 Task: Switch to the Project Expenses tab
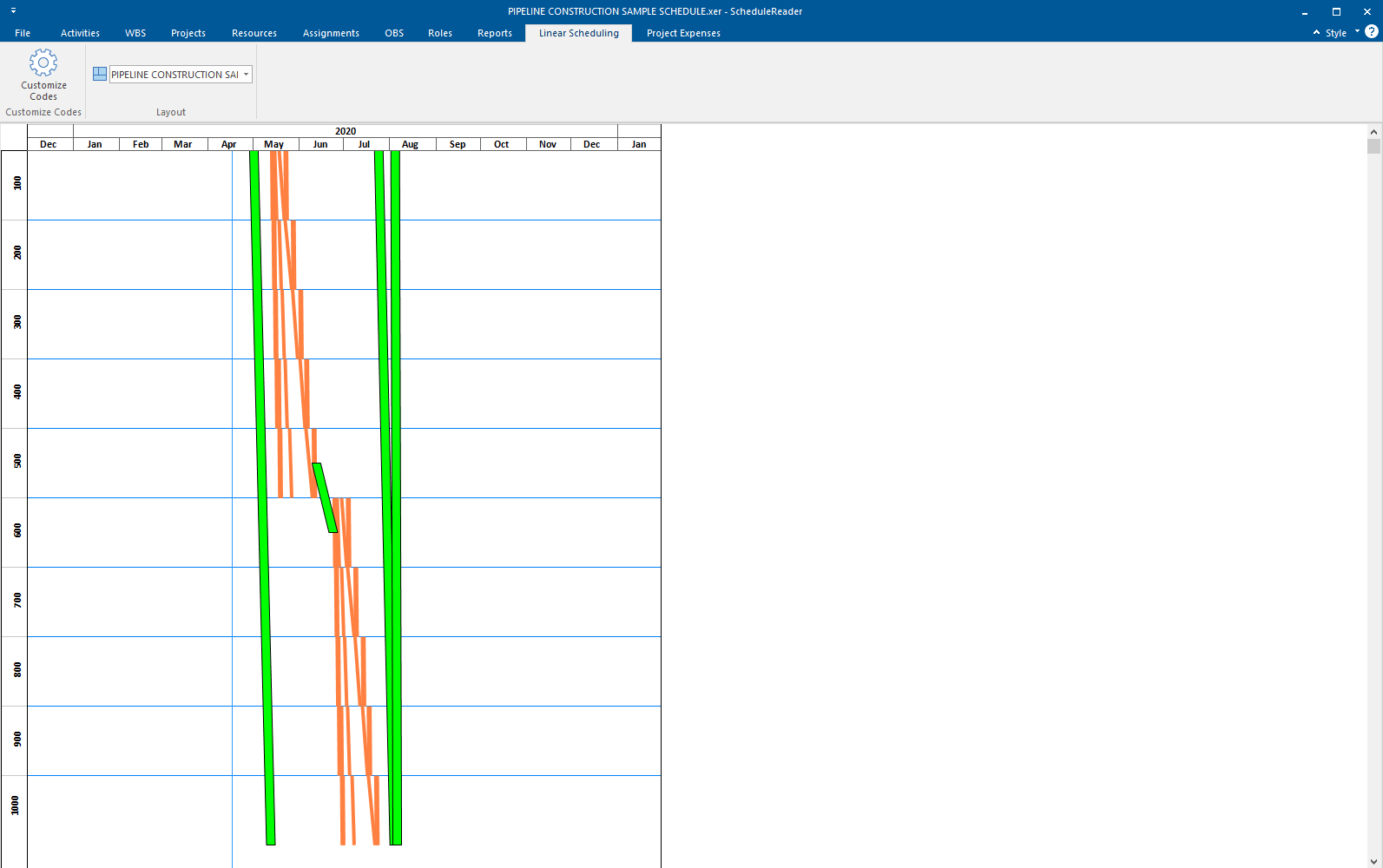pyautogui.click(x=683, y=33)
